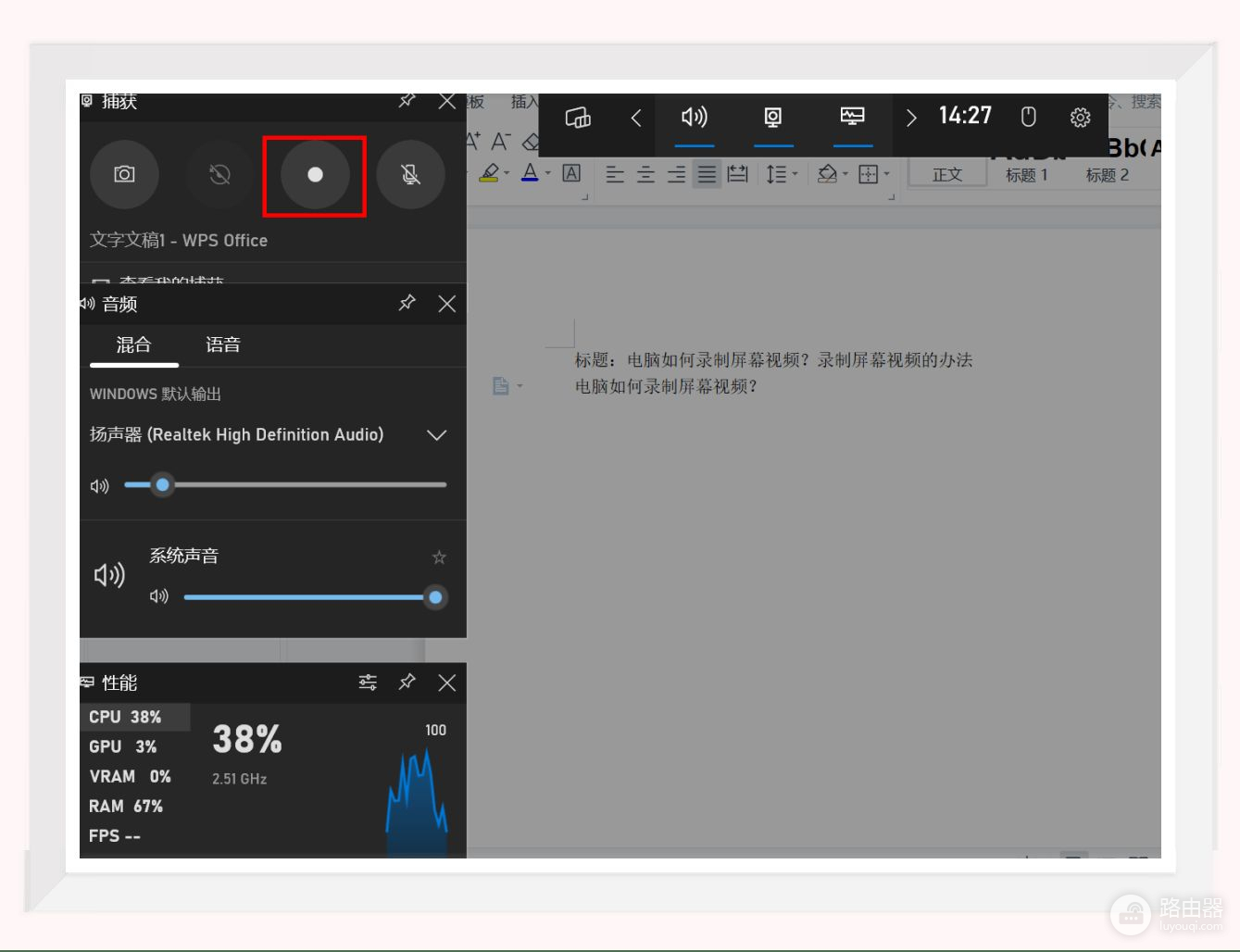Image resolution: width=1240 pixels, height=952 pixels.
Task: Open the line spacing dropdown
Action: coord(795,173)
